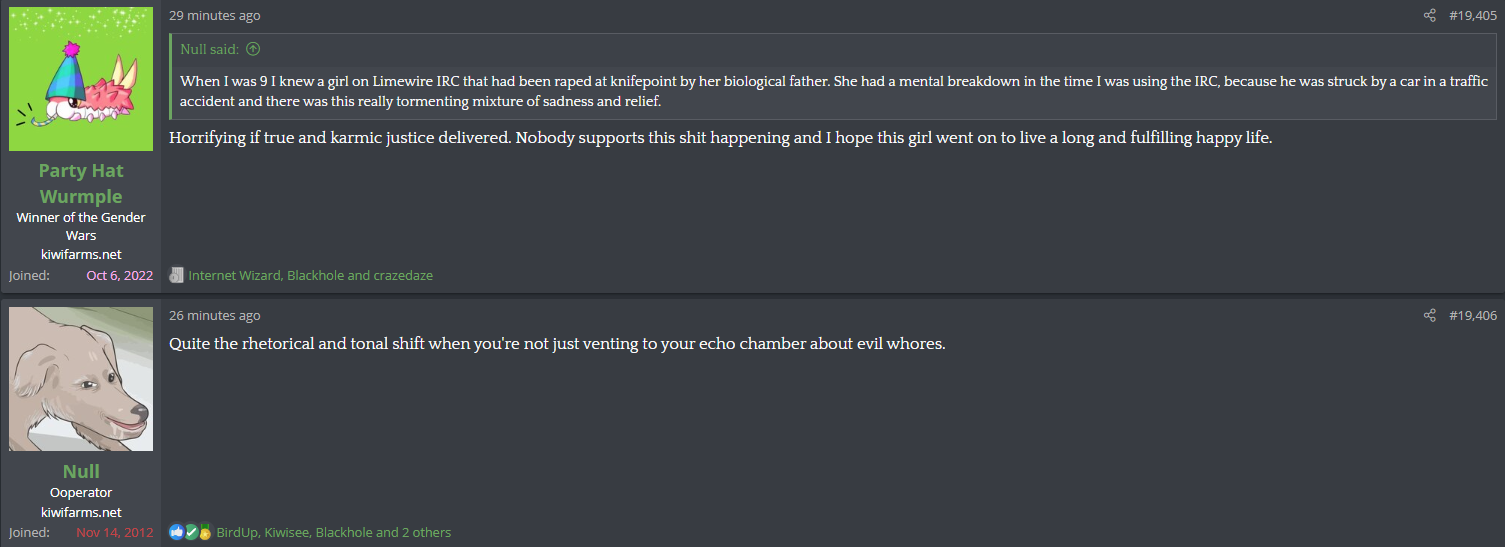Click the share icon on post #19,405
1505x547 pixels.
coord(1430,16)
